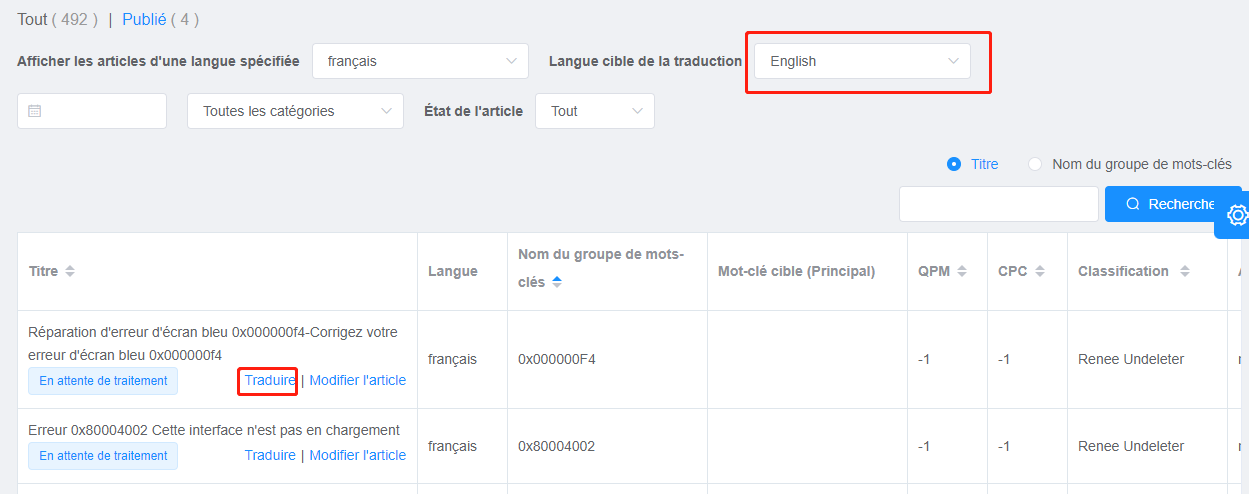
Task: Click title Erreur 0x80004002 Cette interface
Action: pos(214,430)
